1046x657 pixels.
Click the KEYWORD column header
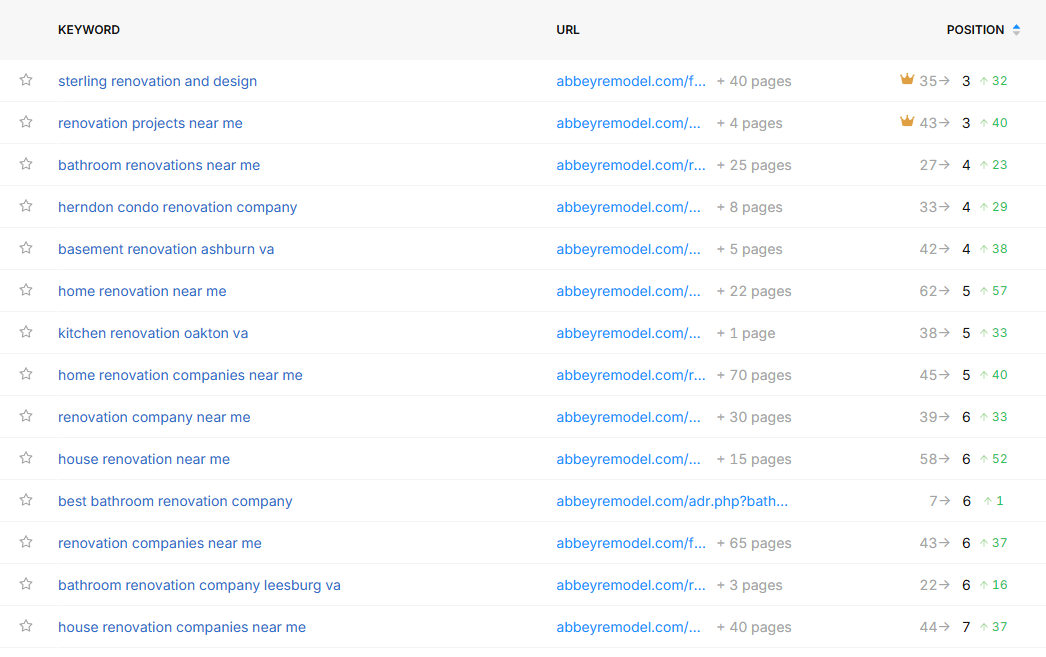[x=89, y=30]
